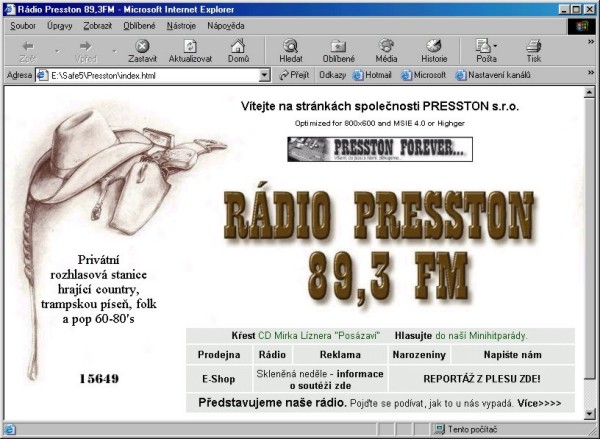This screenshot has width=600, height=439.
Task: Open the Nástroje menu
Action: coord(181,26)
